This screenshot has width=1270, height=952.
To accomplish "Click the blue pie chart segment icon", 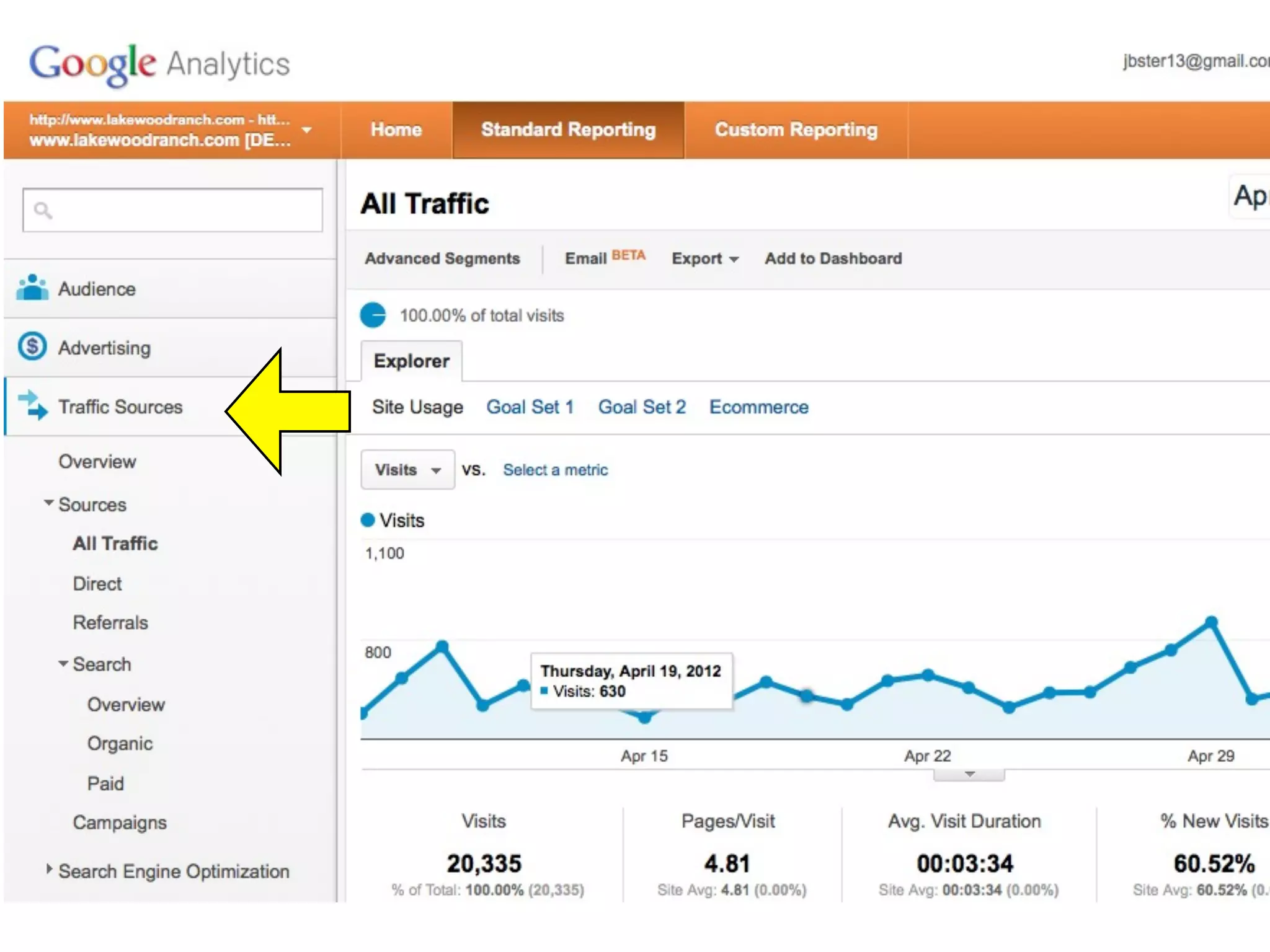I will (373, 315).
